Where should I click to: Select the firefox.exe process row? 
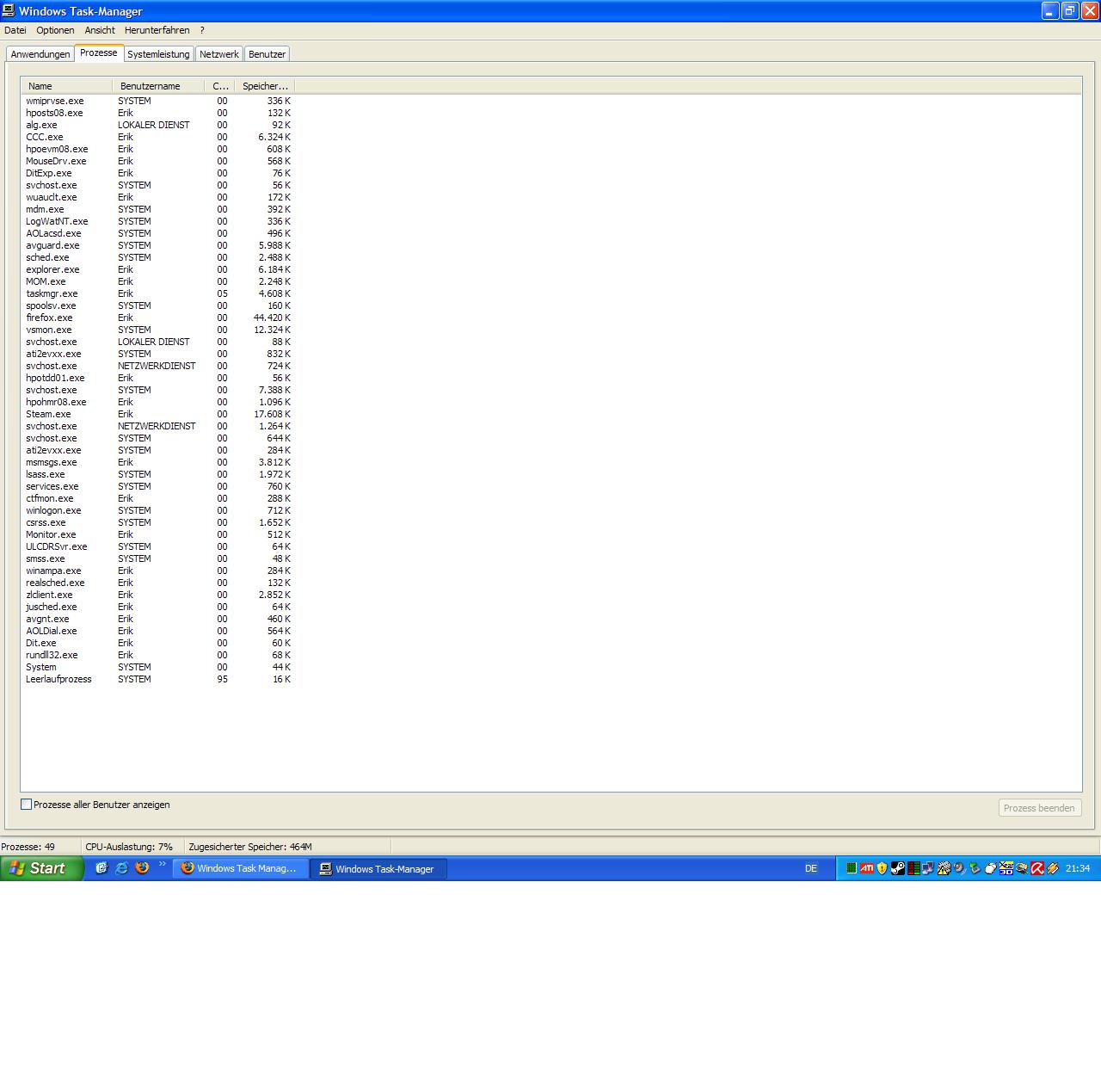[49, 318]
